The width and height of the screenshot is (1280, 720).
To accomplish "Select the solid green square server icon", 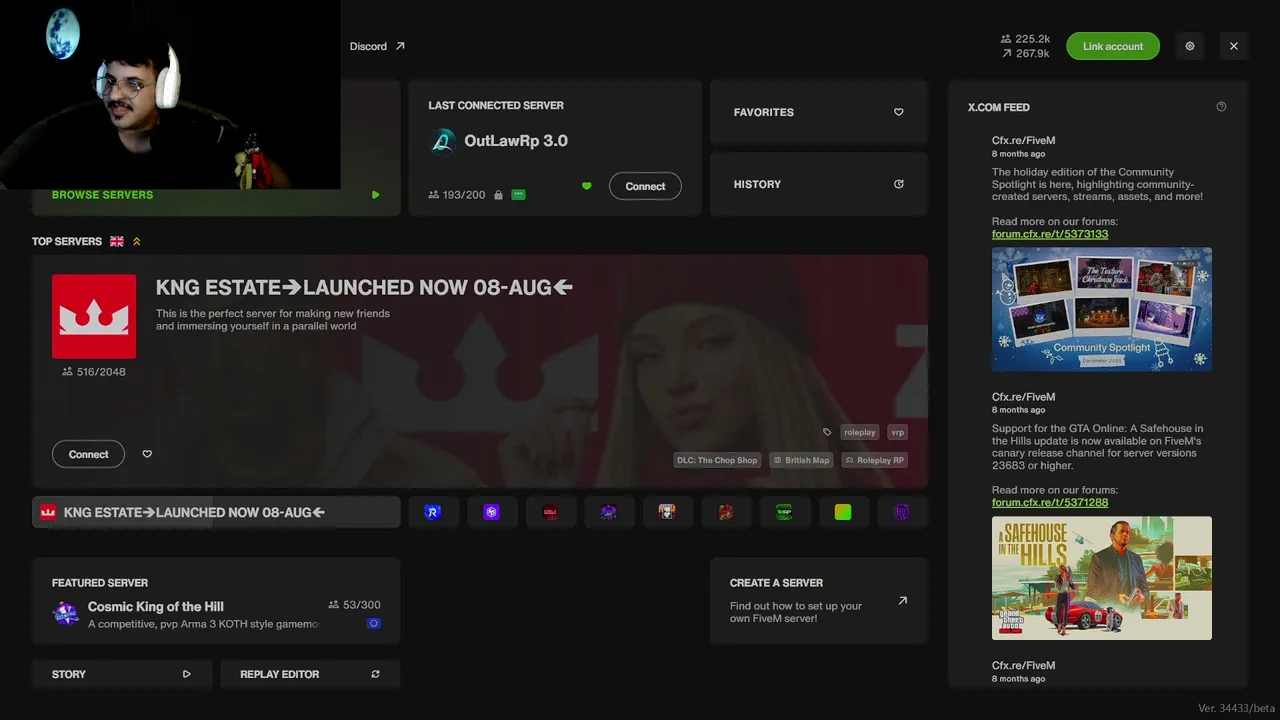I will click(x=843, y=512).
